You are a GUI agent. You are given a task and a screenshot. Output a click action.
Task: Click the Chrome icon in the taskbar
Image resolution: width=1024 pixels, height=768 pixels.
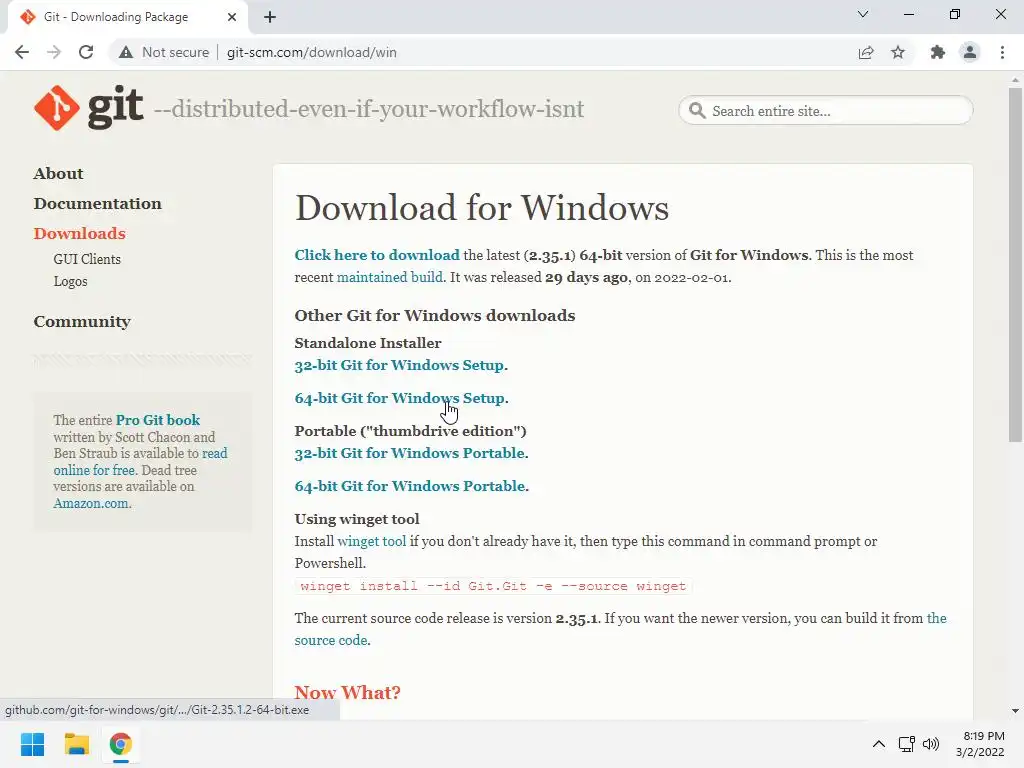tap(120, 744)
